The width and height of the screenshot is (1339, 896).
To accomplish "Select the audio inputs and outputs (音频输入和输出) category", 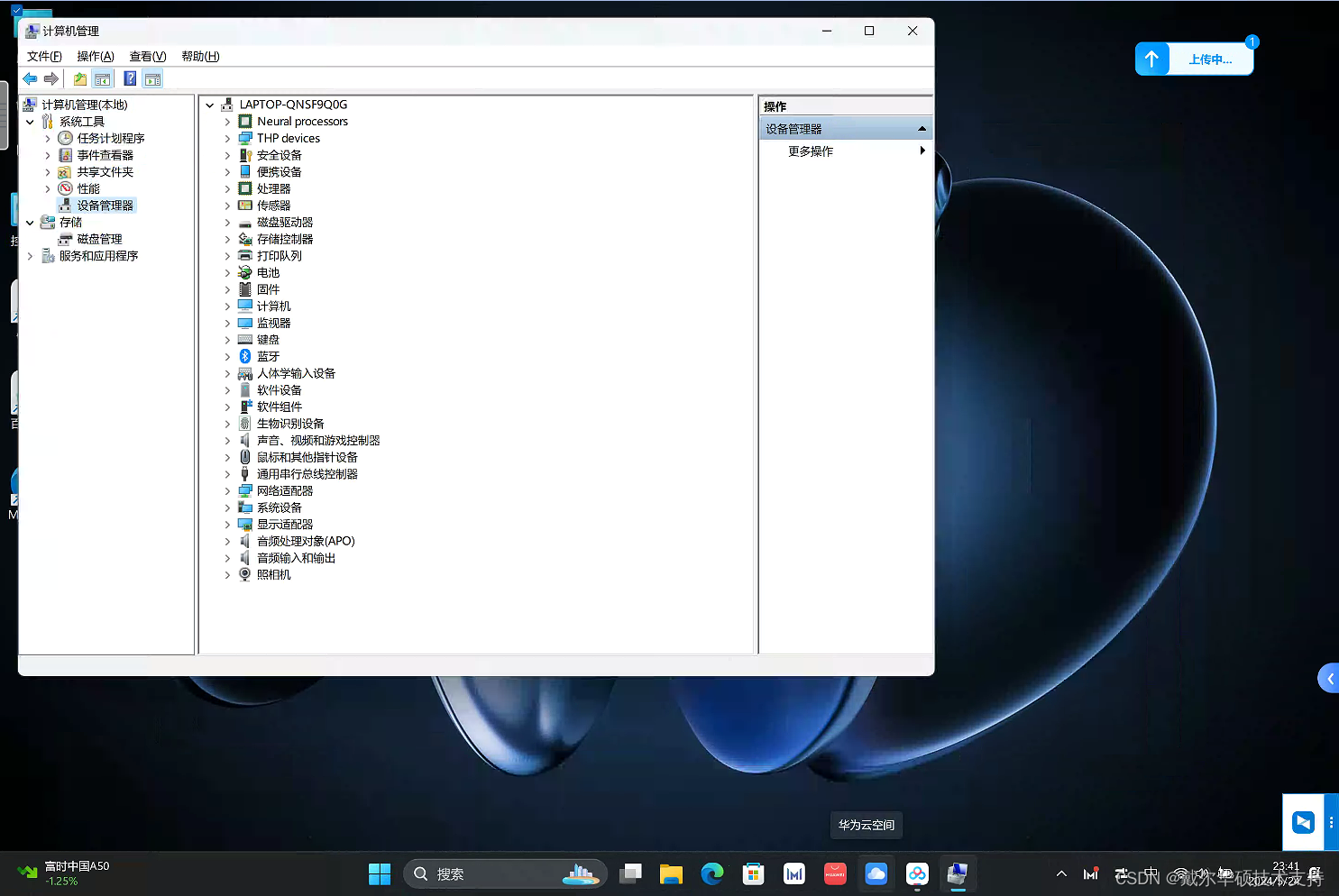I will tap(296, 558).
